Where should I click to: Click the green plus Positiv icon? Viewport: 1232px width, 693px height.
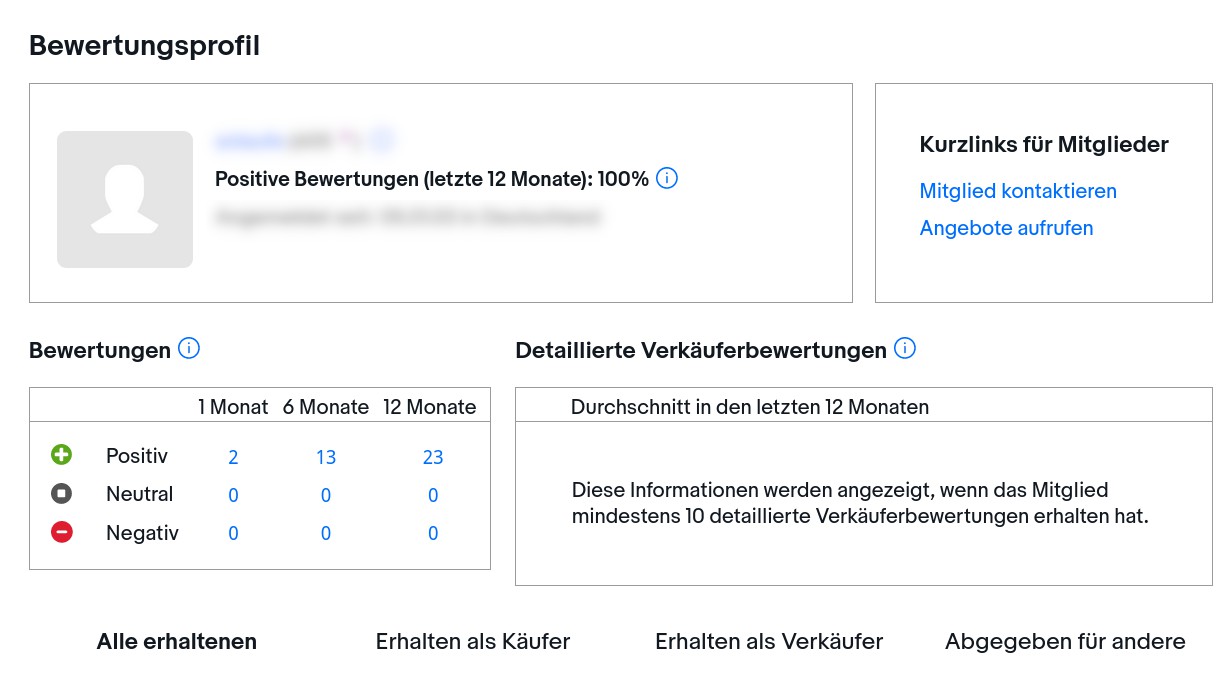62,456
